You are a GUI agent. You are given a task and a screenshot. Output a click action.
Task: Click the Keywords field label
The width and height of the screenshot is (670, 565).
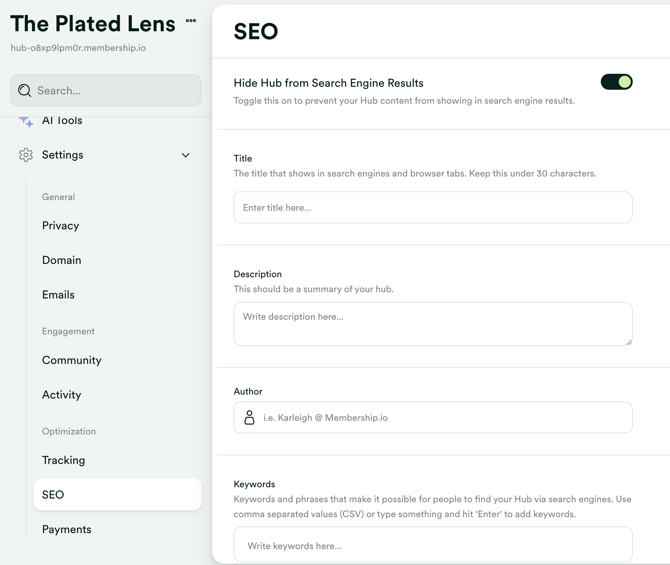pos(254,484)
